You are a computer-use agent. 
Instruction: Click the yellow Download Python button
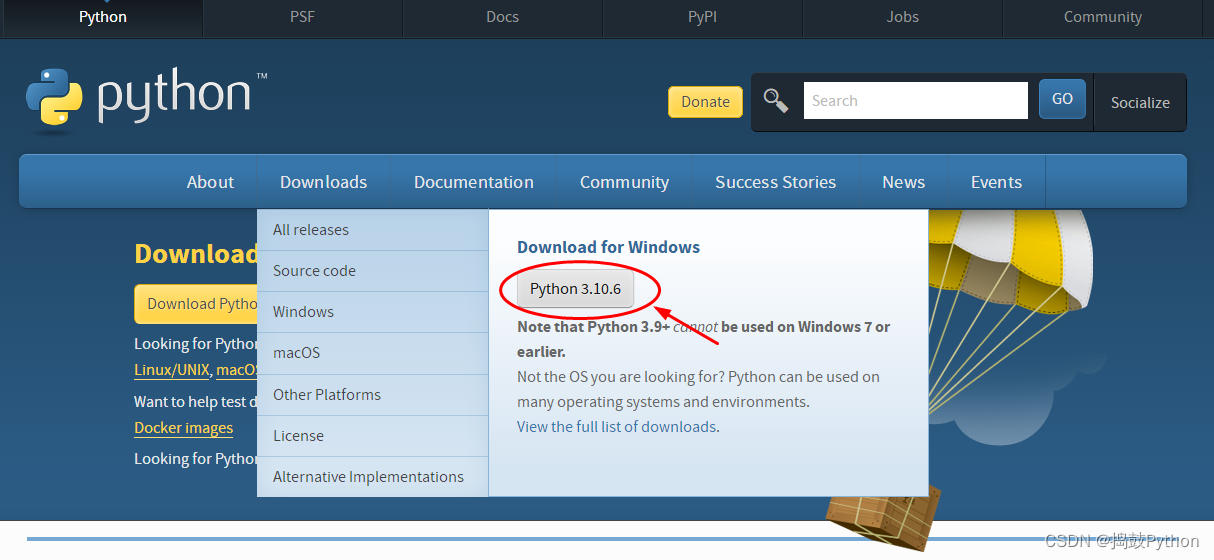tap(196, 304)
